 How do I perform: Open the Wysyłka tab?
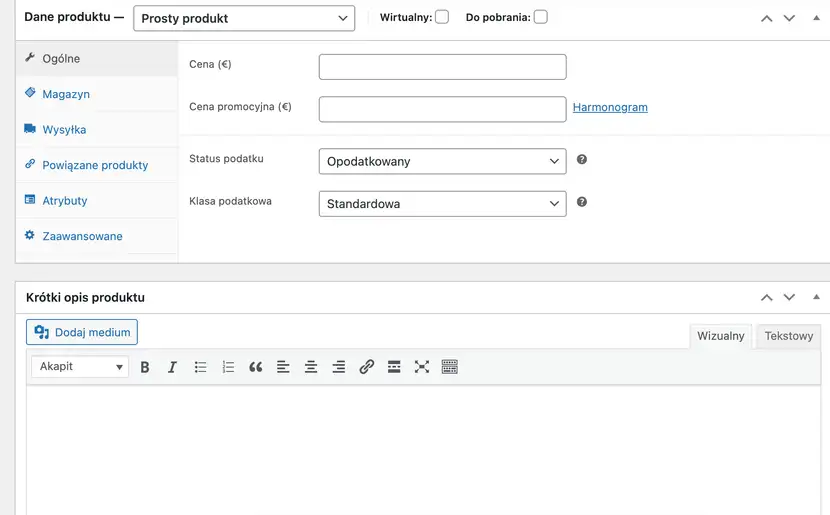64,130
